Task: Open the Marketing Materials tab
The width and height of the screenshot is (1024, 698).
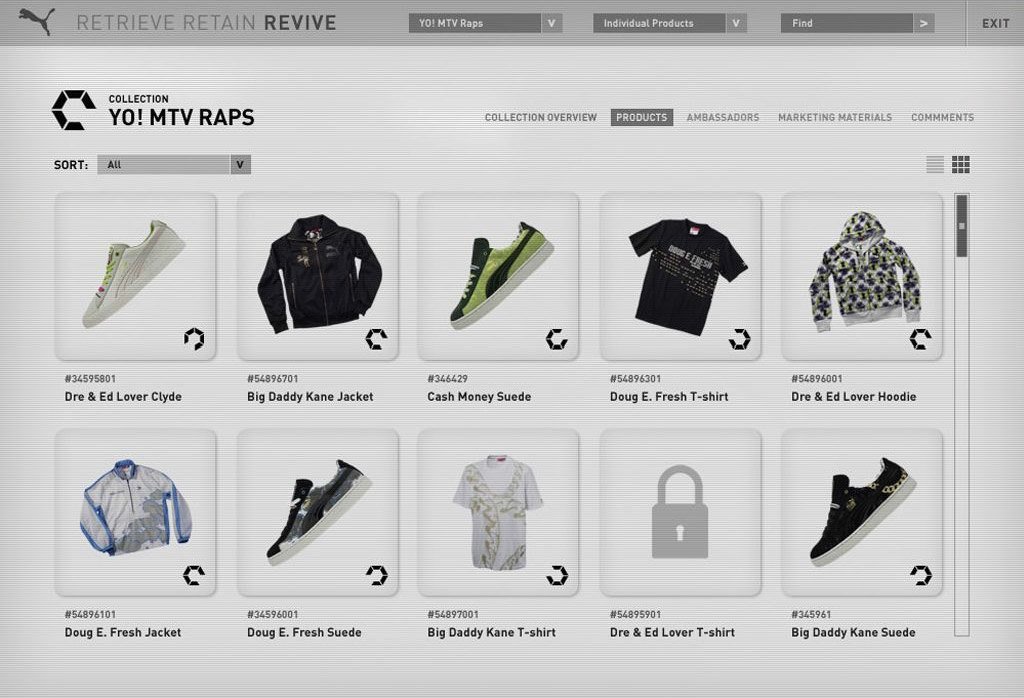Action: pos(835,118)
